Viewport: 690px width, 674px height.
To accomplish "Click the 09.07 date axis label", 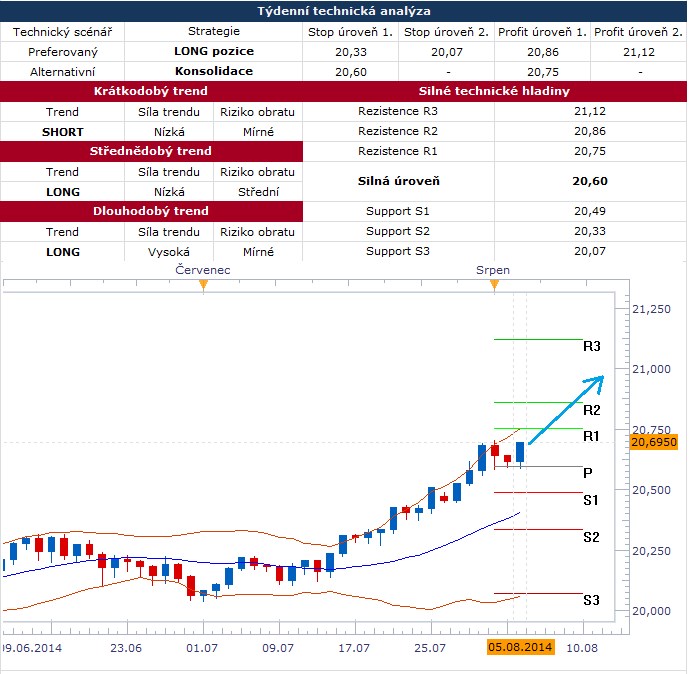I will pyautogui.click(x=278, y=648).
